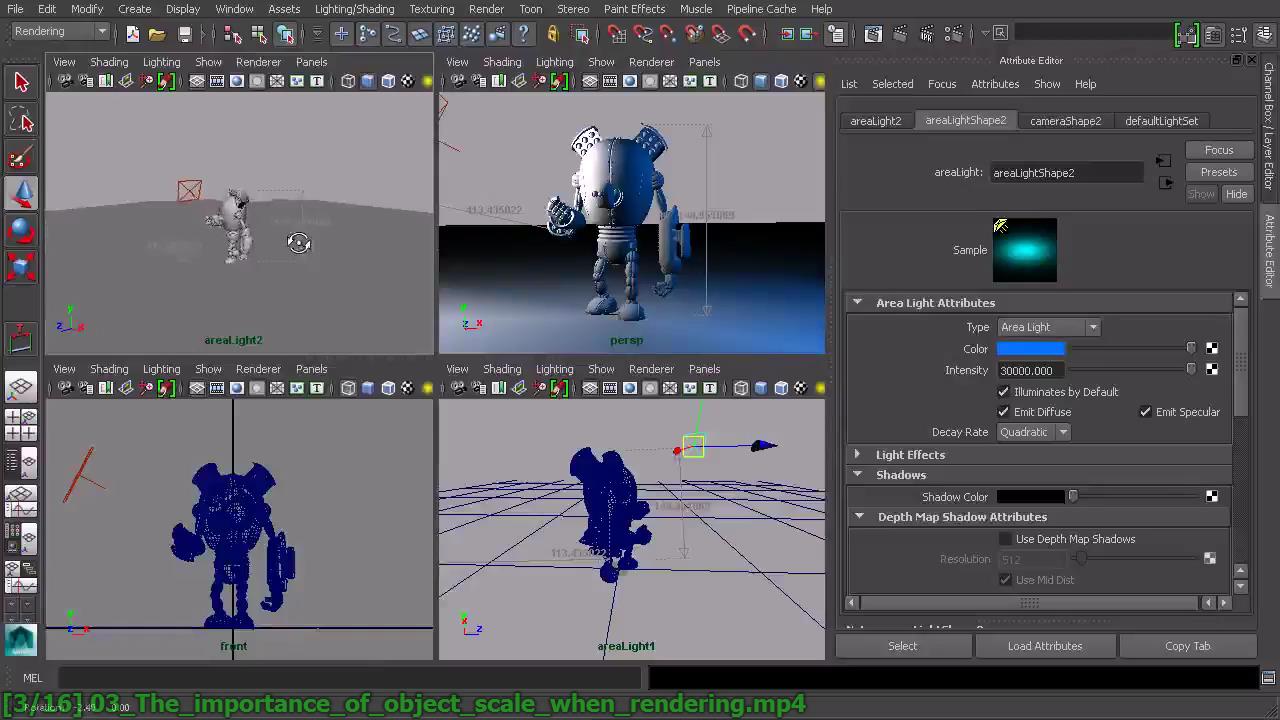Click the blue light Color swatch

coord(1030,349)
